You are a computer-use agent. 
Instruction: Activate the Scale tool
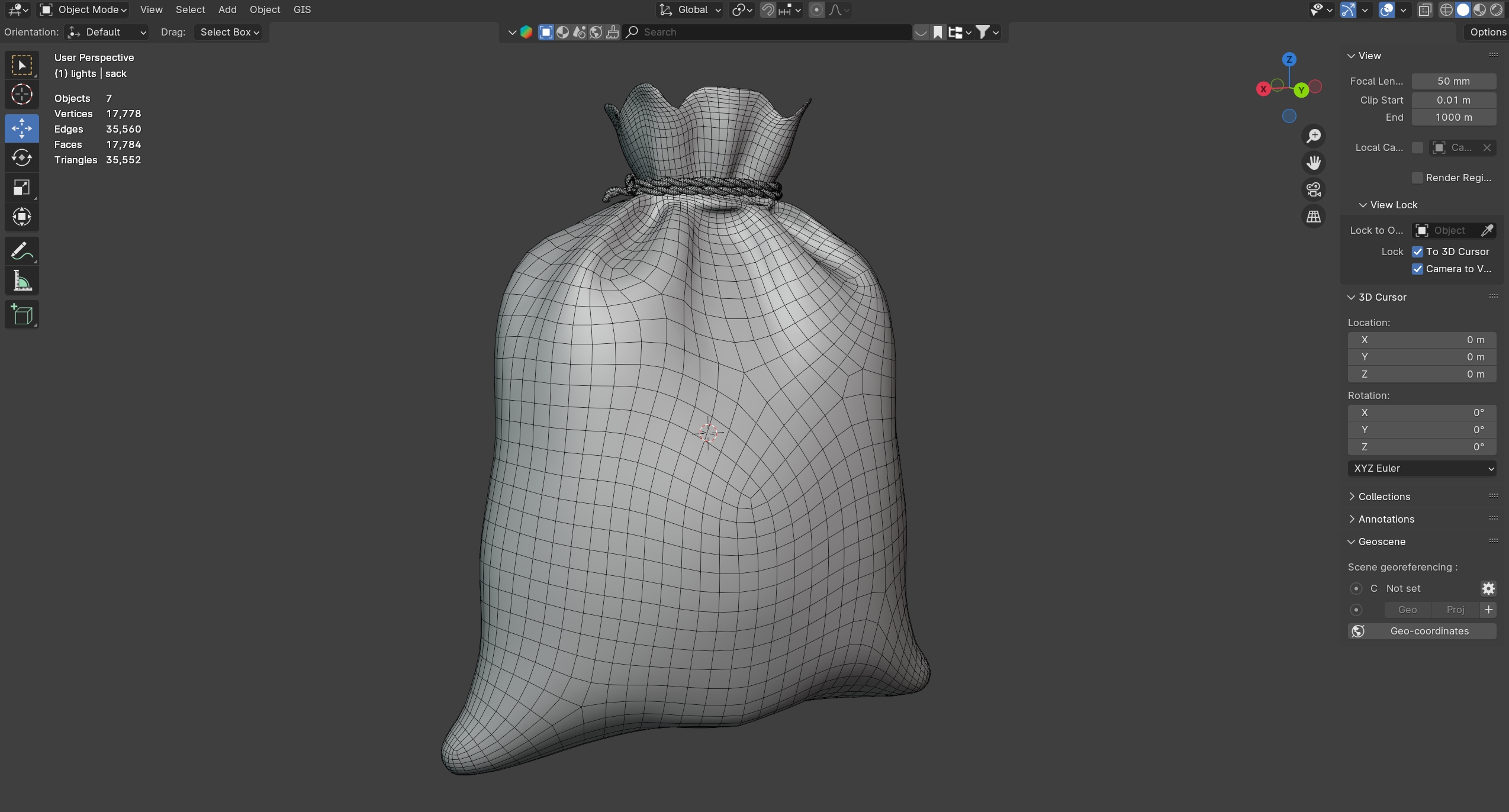click(22, 188)
